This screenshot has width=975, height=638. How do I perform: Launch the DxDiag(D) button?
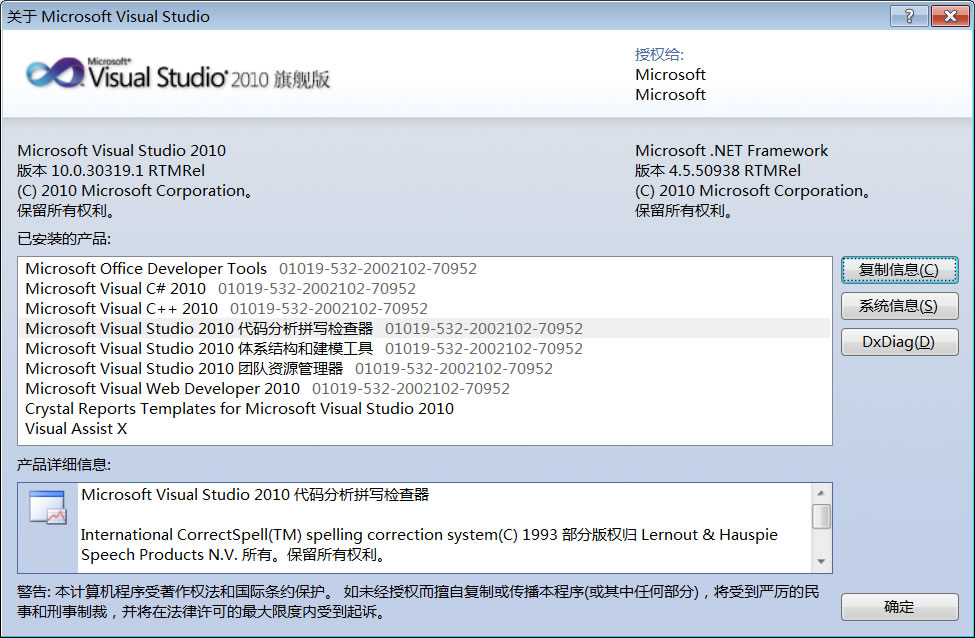pyautogui.click(x=899, y=342)
